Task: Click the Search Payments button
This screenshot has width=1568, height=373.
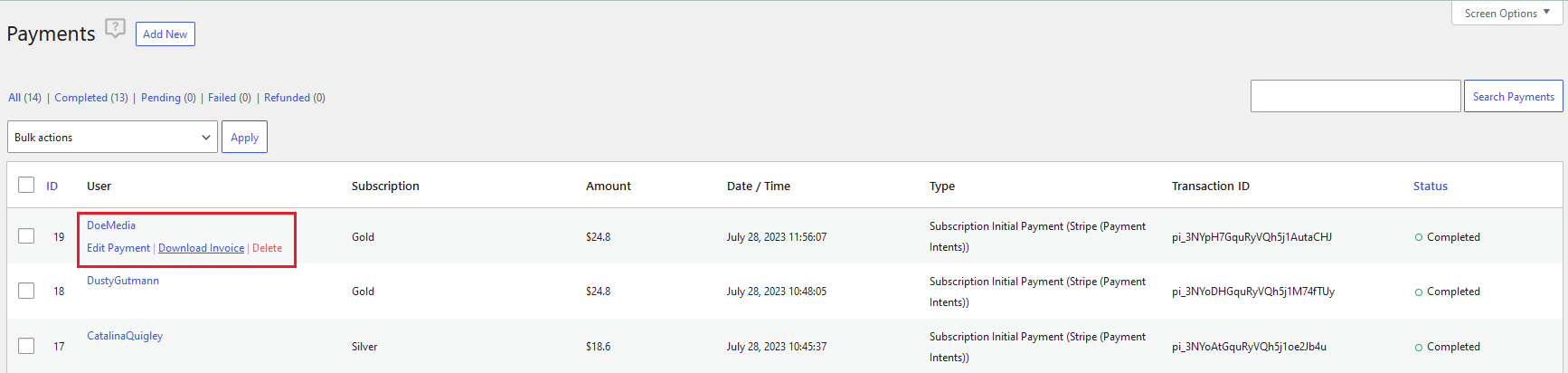Action: coord(1513,96)
